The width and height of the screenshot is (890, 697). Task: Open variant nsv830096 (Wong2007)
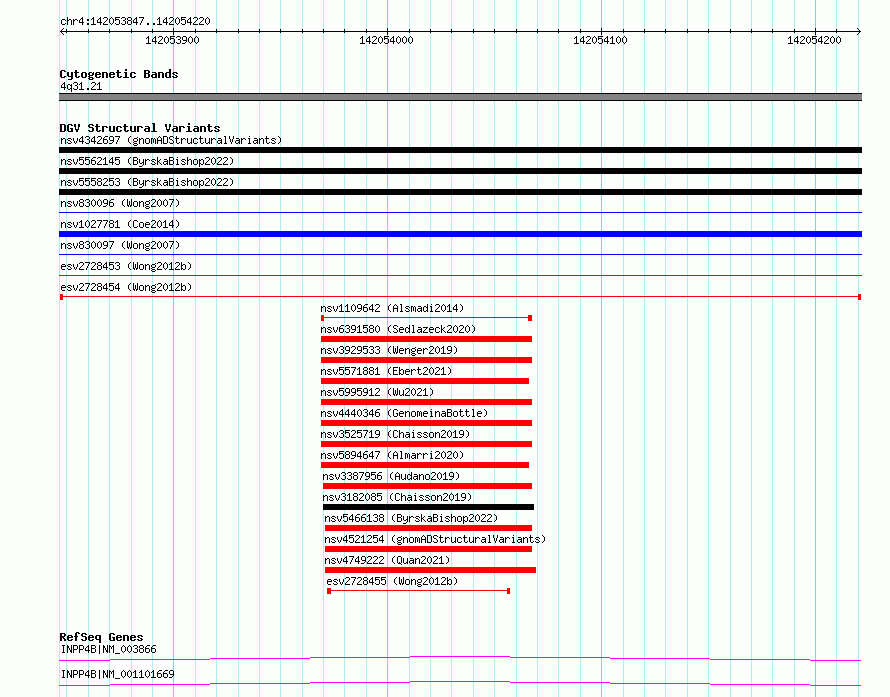[x=120, y=203]
